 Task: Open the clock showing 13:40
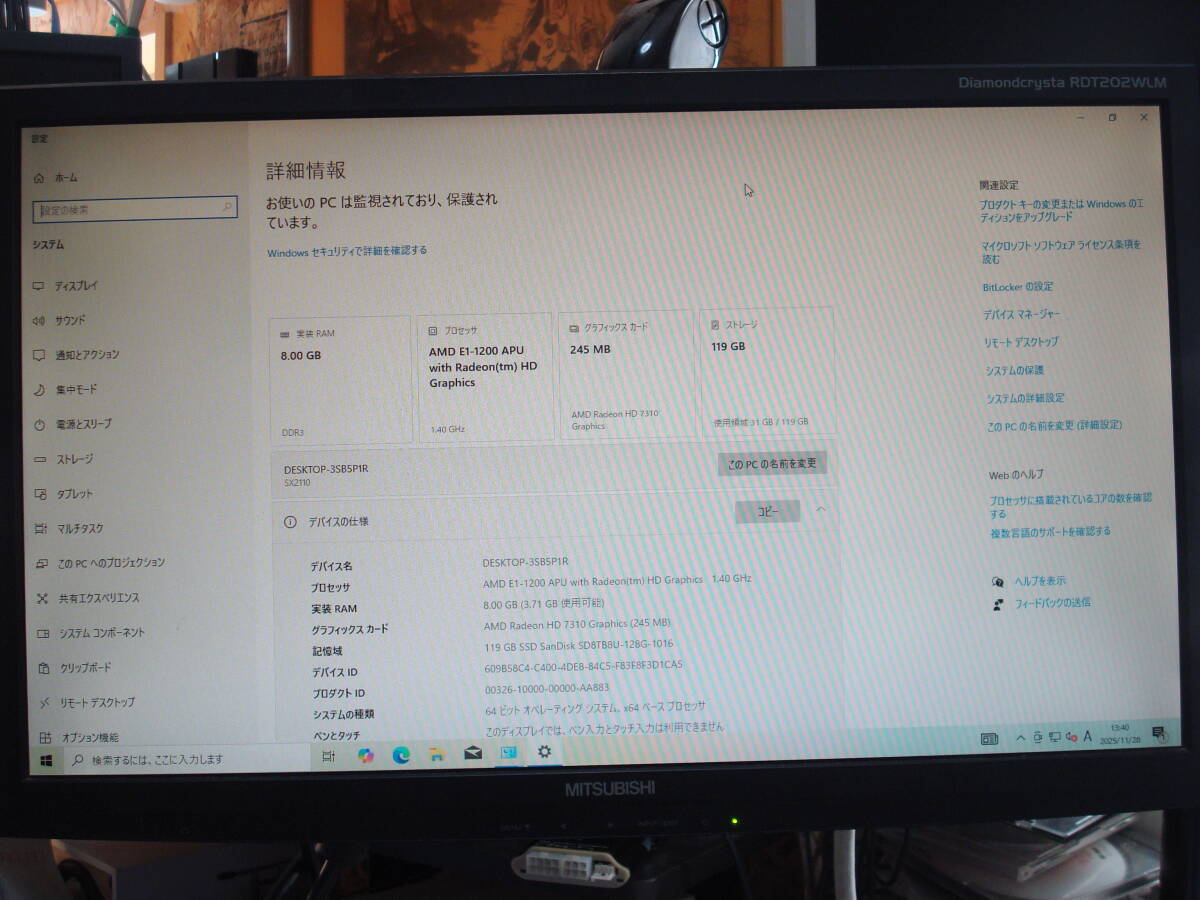1120,733
